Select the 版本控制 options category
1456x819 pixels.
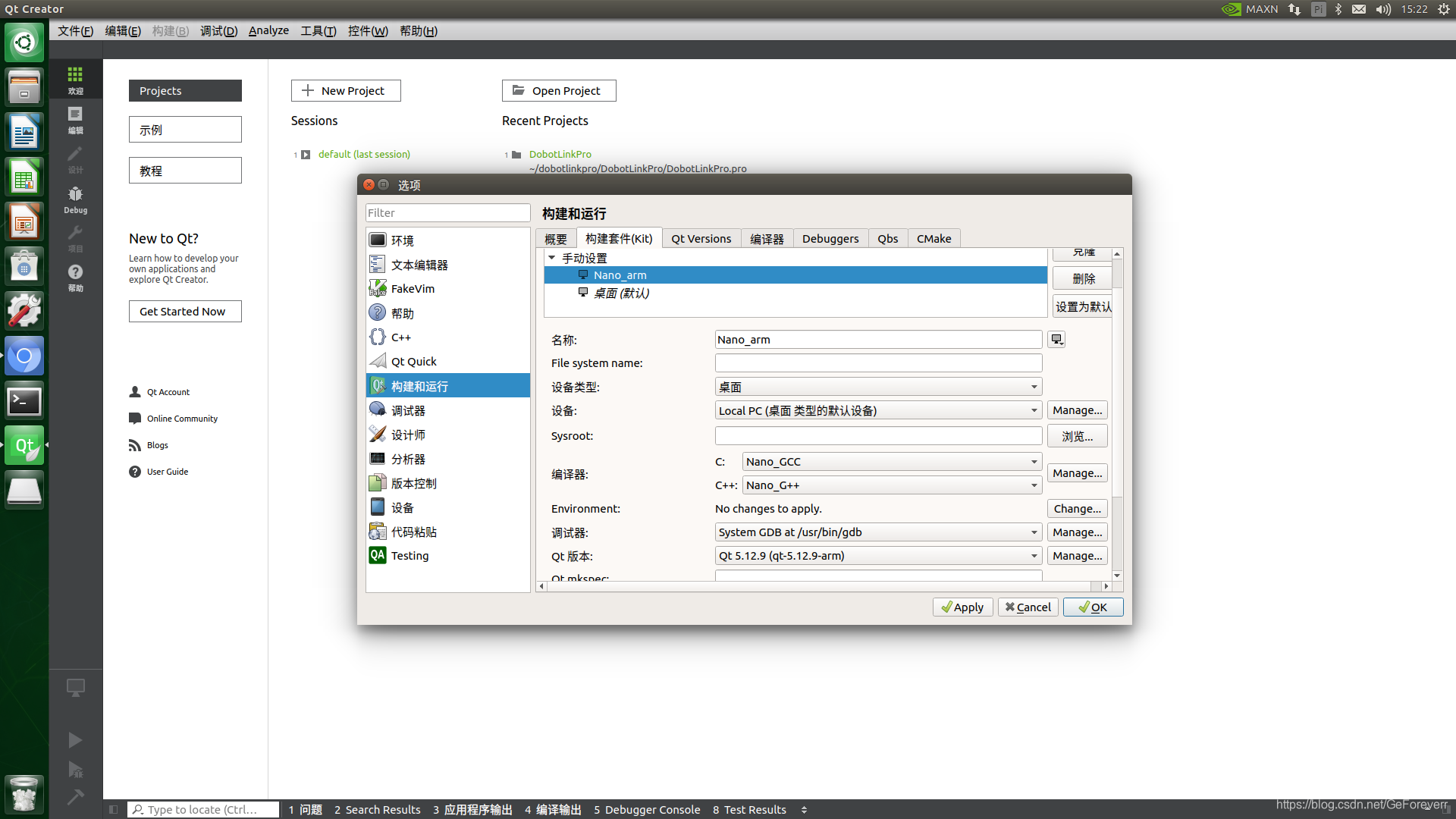point(448,483)
